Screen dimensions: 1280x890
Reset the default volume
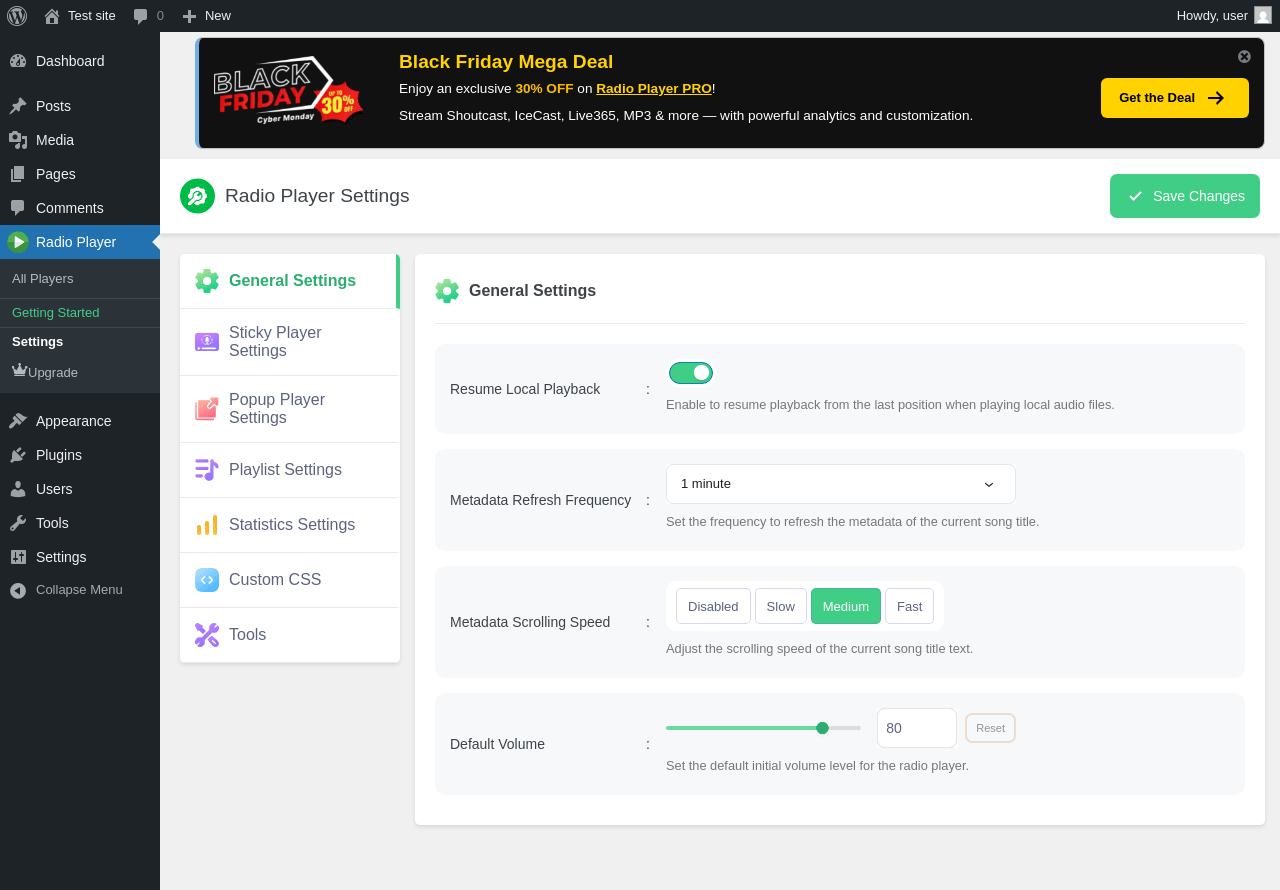tap(990, 728)
